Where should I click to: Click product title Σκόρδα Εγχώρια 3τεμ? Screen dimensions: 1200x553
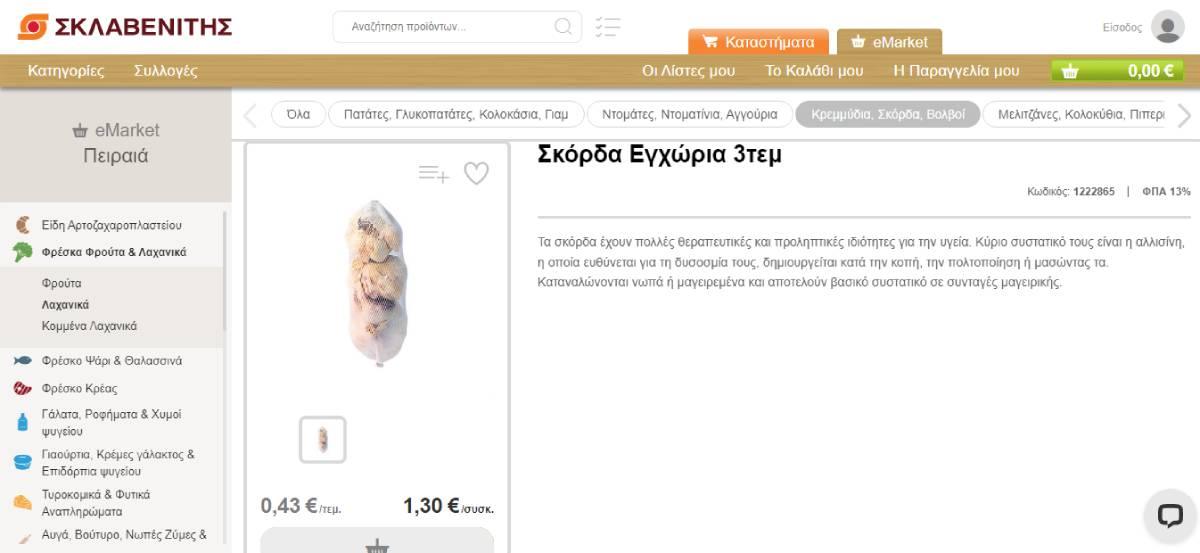coord(660,155)
